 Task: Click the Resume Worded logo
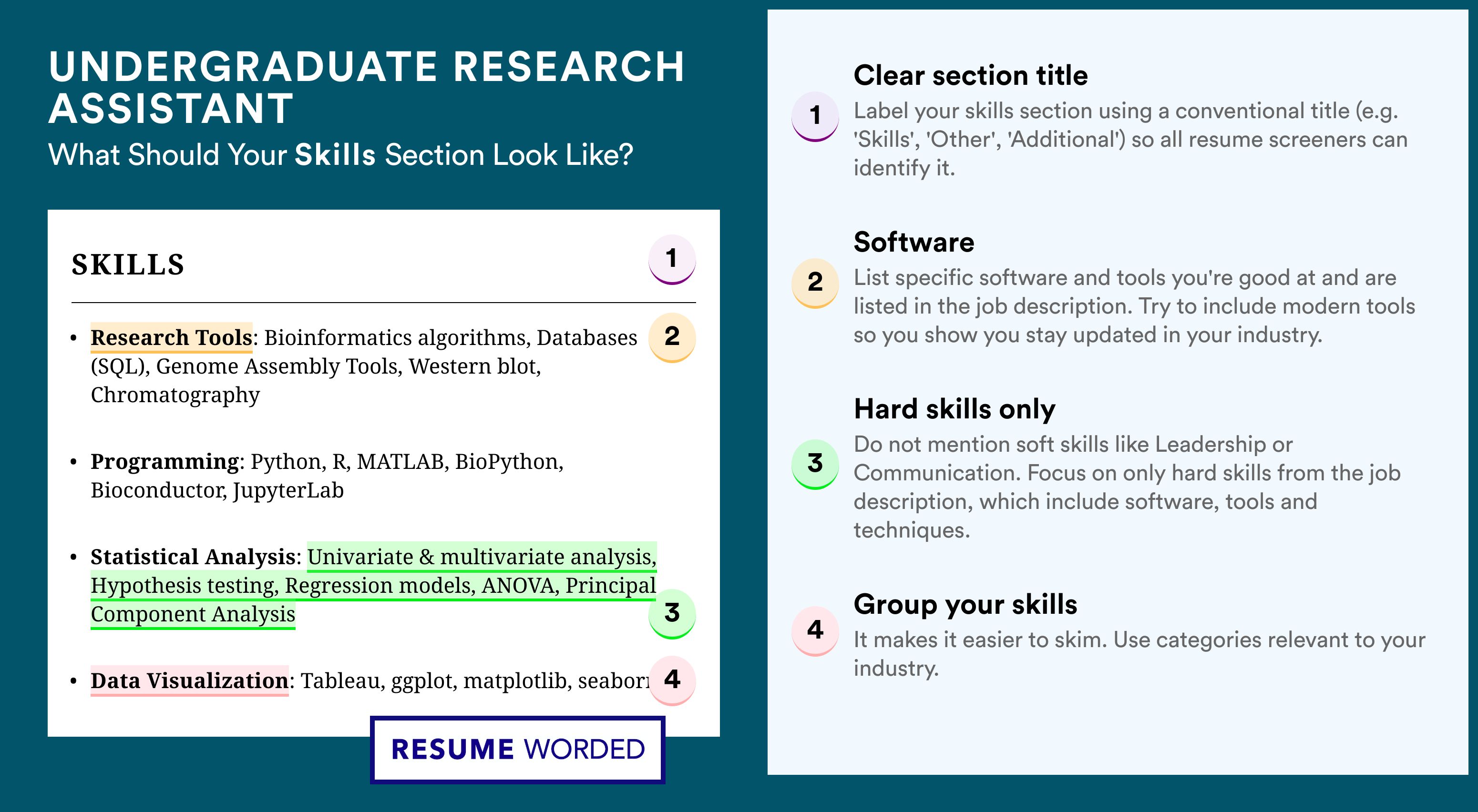click(x=517, y=750)
